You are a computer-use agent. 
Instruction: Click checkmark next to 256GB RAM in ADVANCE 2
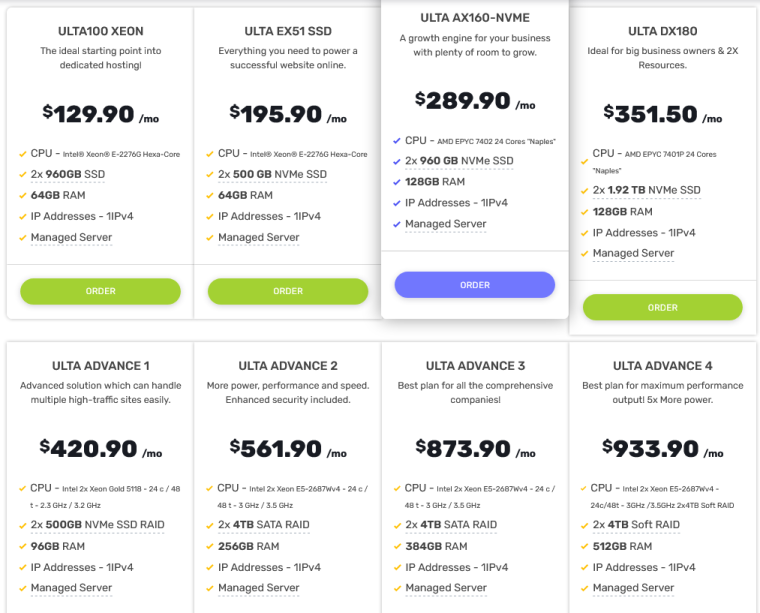pos(210,547)
